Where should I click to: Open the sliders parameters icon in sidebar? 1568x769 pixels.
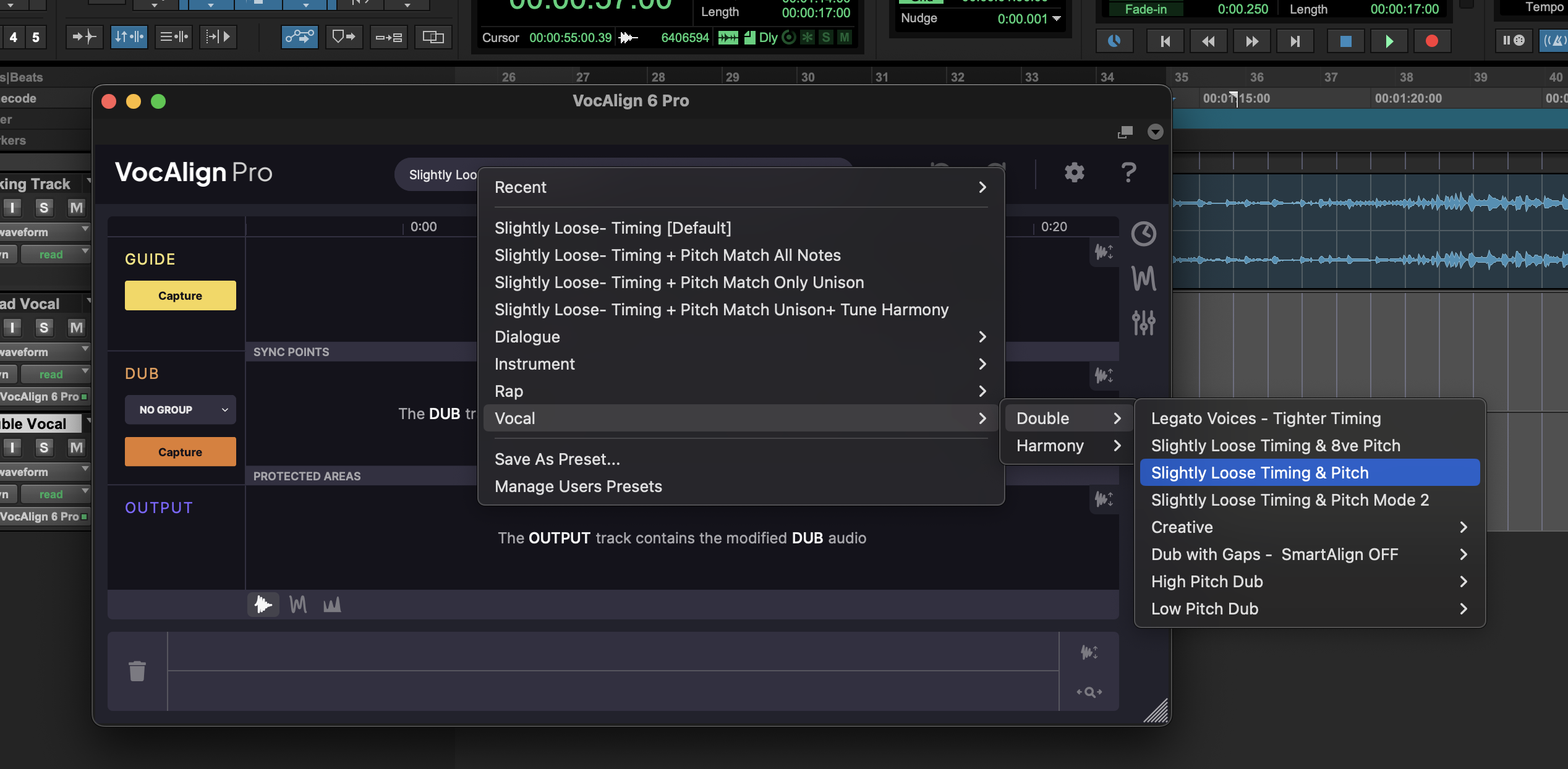[x=1143, y=322]
